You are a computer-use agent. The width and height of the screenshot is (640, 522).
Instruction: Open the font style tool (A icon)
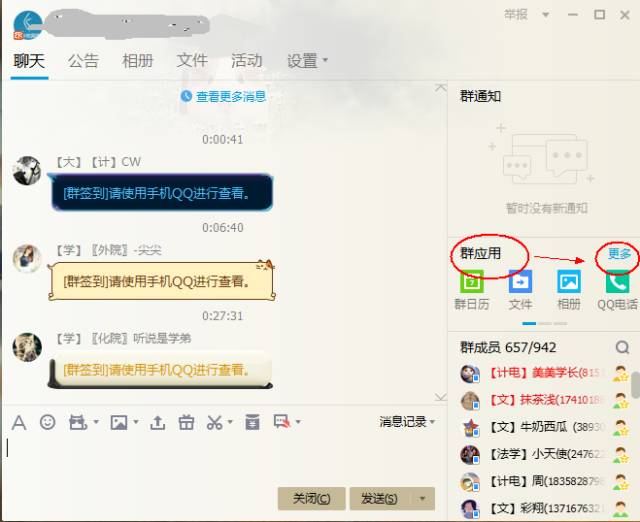(x=19, y=422)
